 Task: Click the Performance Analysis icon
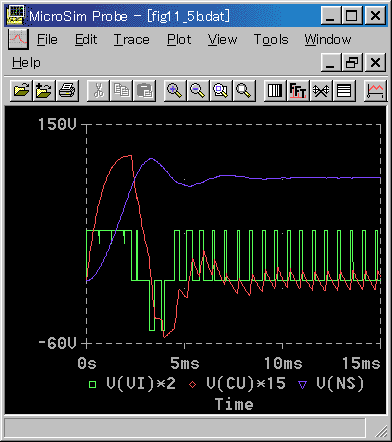click(x=321, y=91)
